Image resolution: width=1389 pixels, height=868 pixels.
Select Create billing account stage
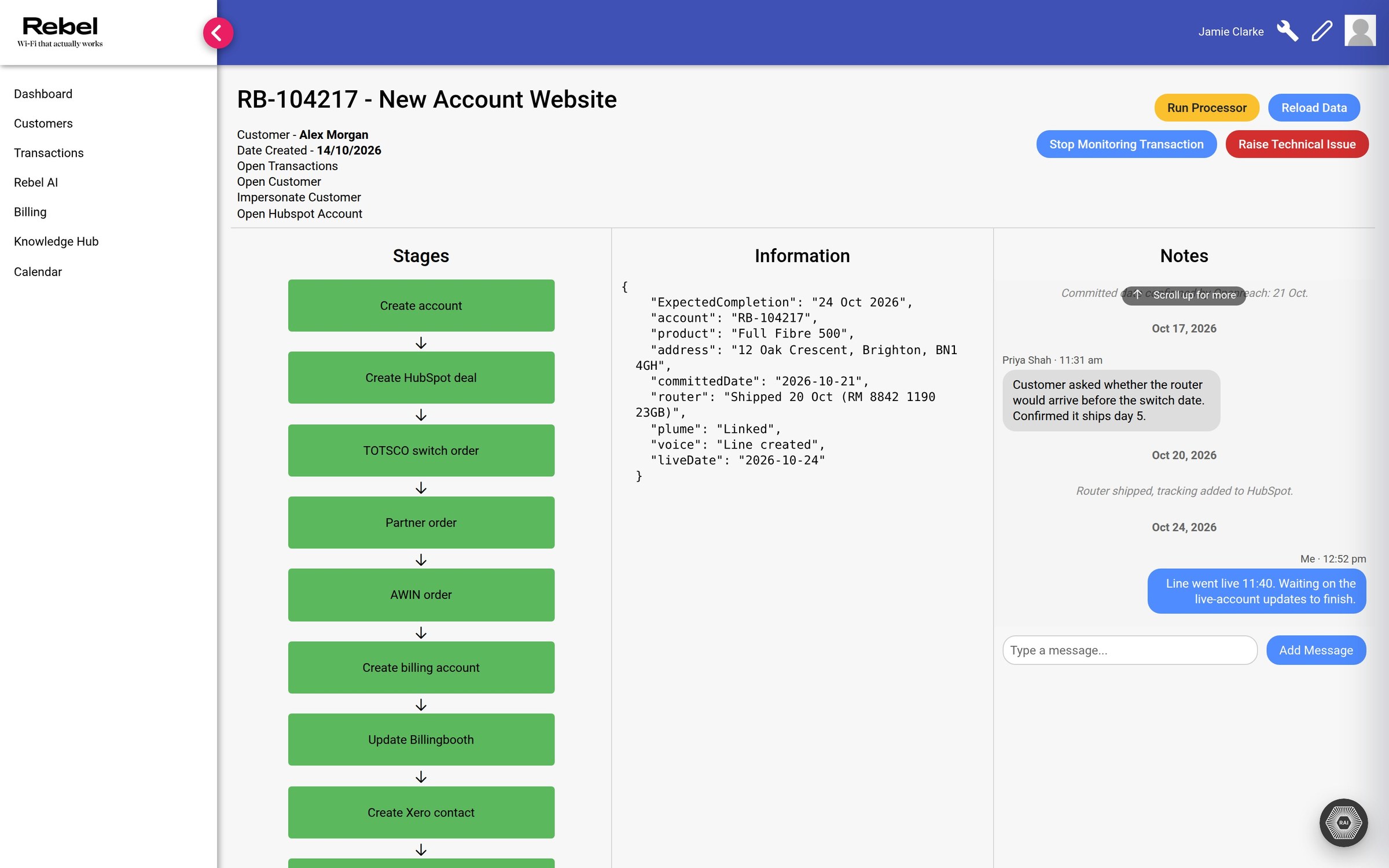pyautogui.click(x=421, y=667)
